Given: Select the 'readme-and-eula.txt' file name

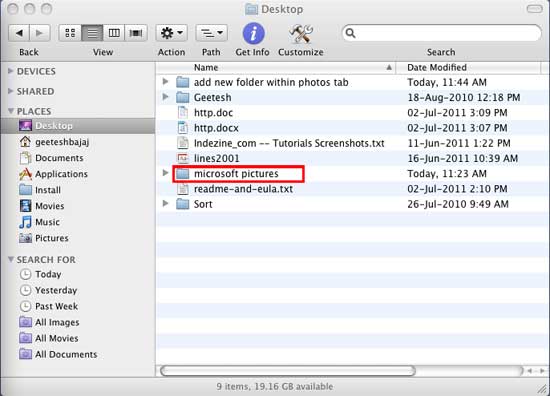Looking at the screenshot, I should (x=243, y=189).
